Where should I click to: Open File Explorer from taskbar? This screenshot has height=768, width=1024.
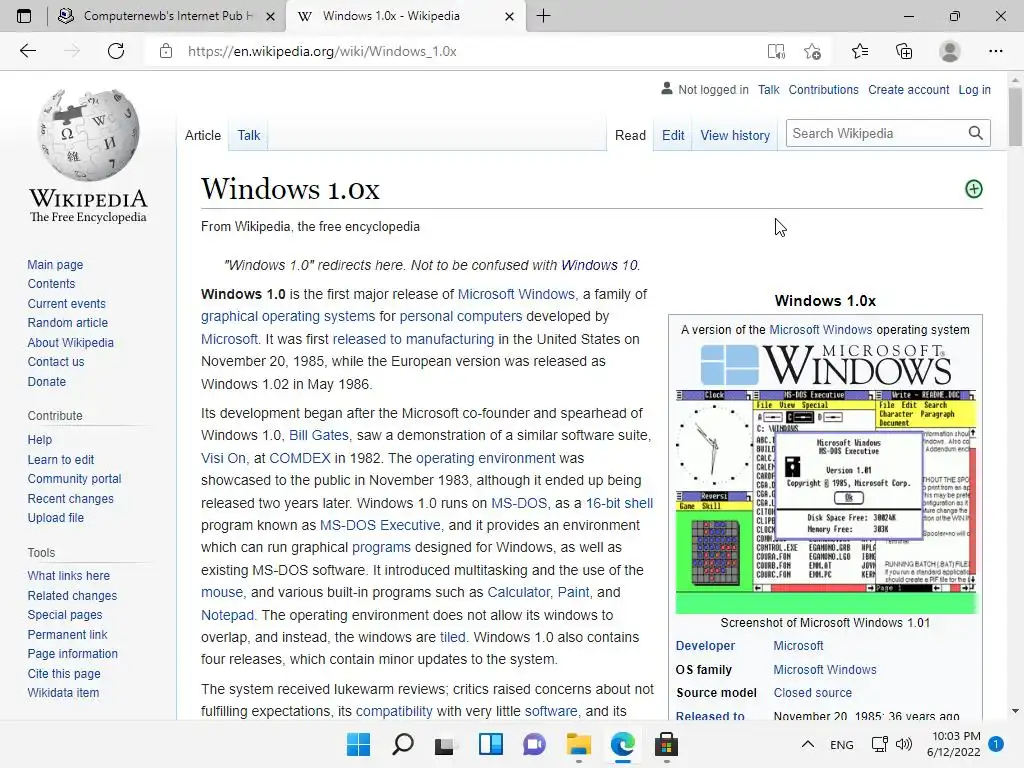(579, 744)
